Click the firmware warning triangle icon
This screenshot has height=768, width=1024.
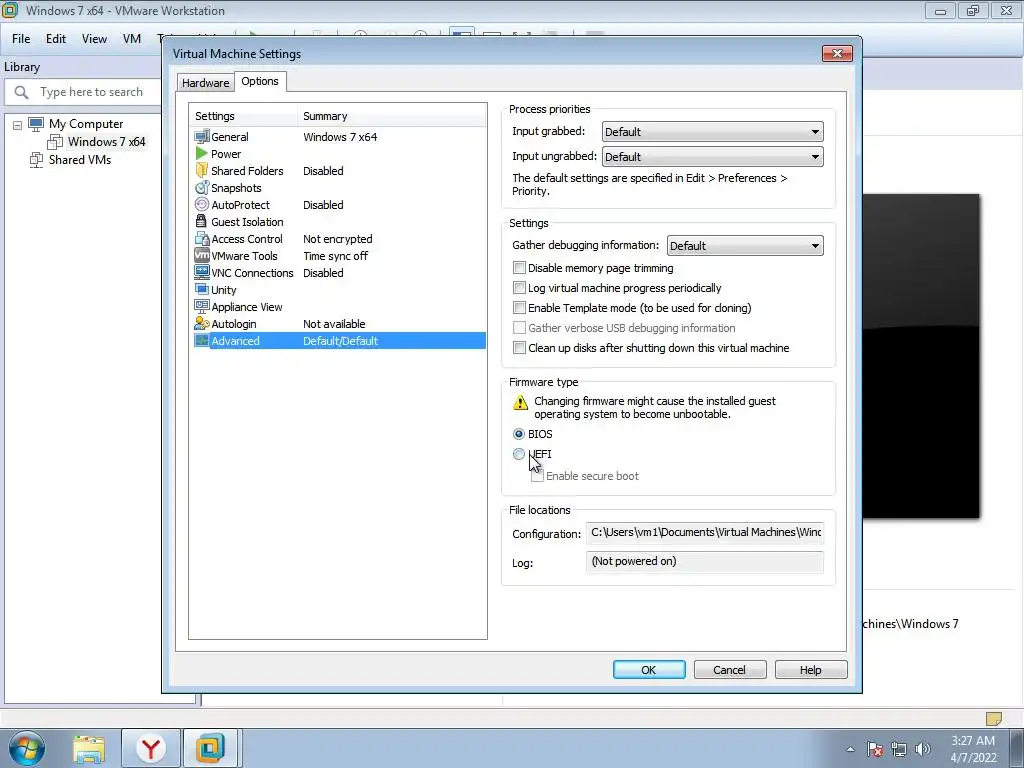pos(520,402)
